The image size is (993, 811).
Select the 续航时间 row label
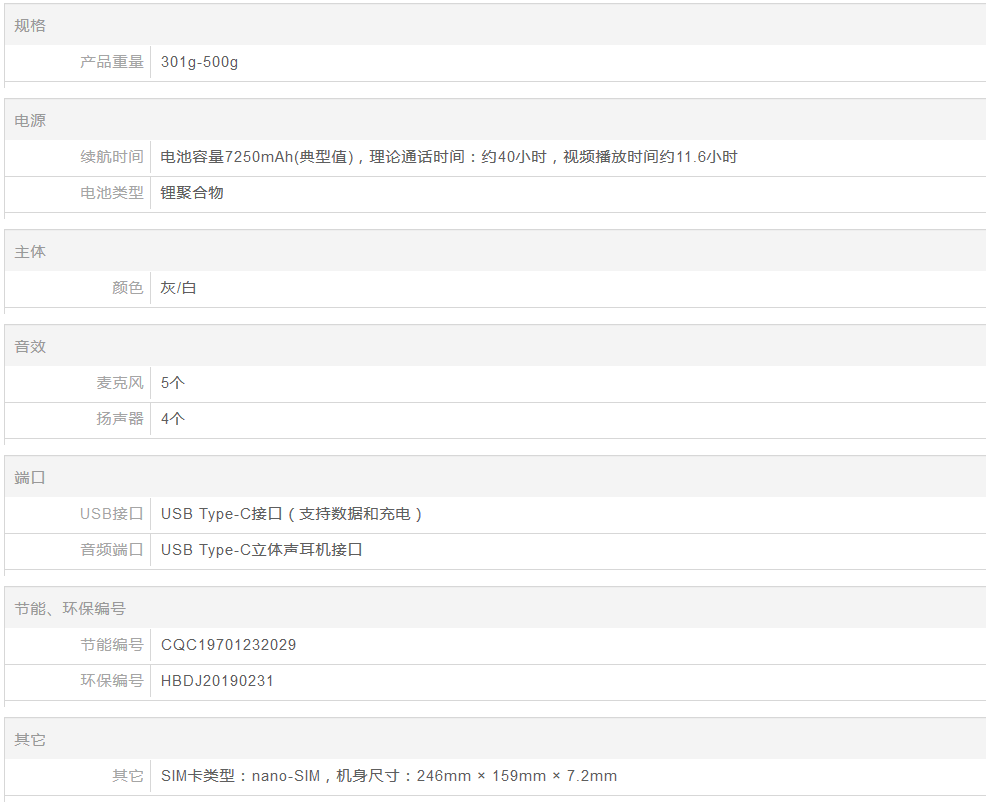(x=112, y=157)
